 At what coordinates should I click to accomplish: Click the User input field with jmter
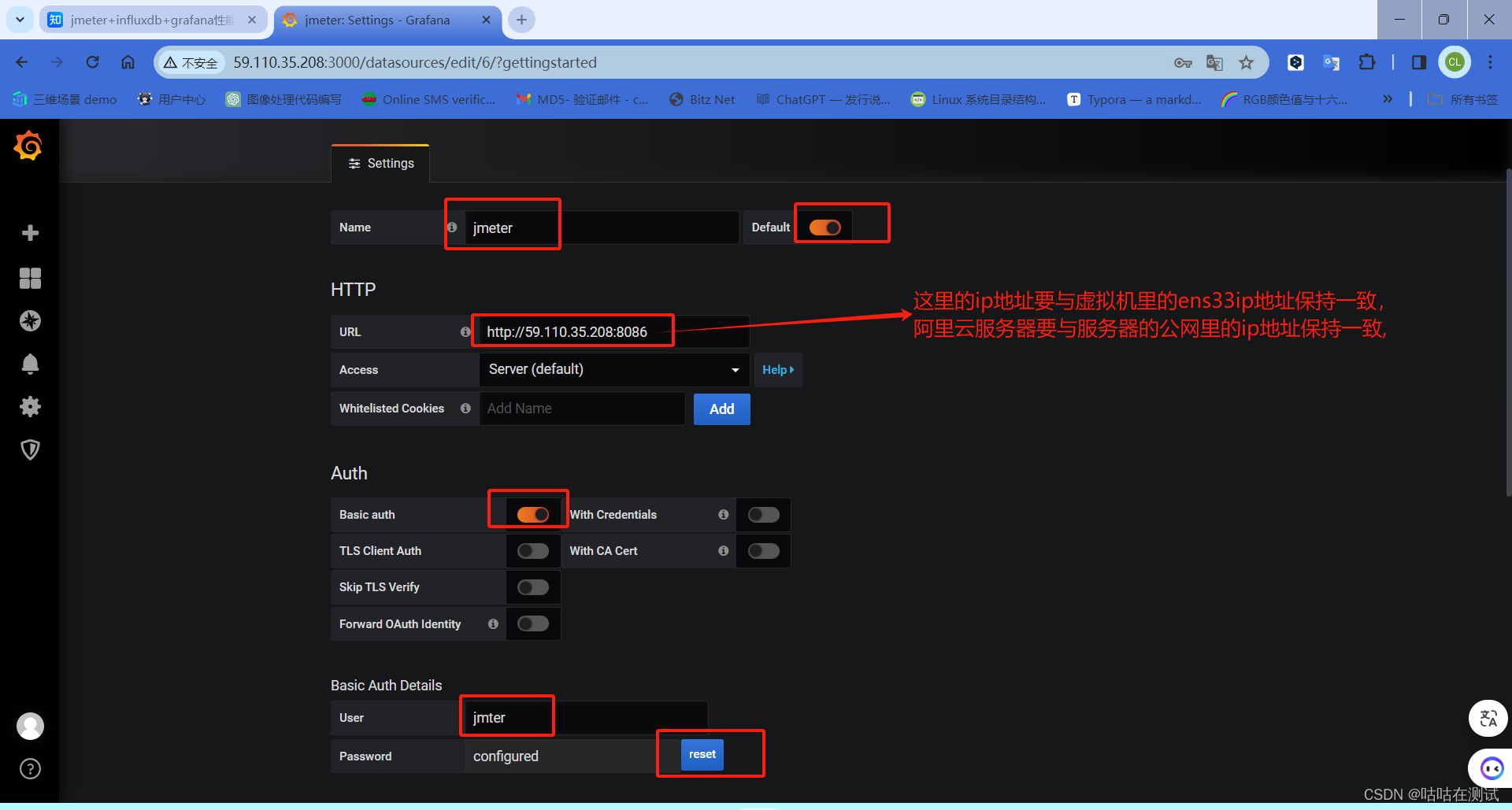[x=586, y=718]
